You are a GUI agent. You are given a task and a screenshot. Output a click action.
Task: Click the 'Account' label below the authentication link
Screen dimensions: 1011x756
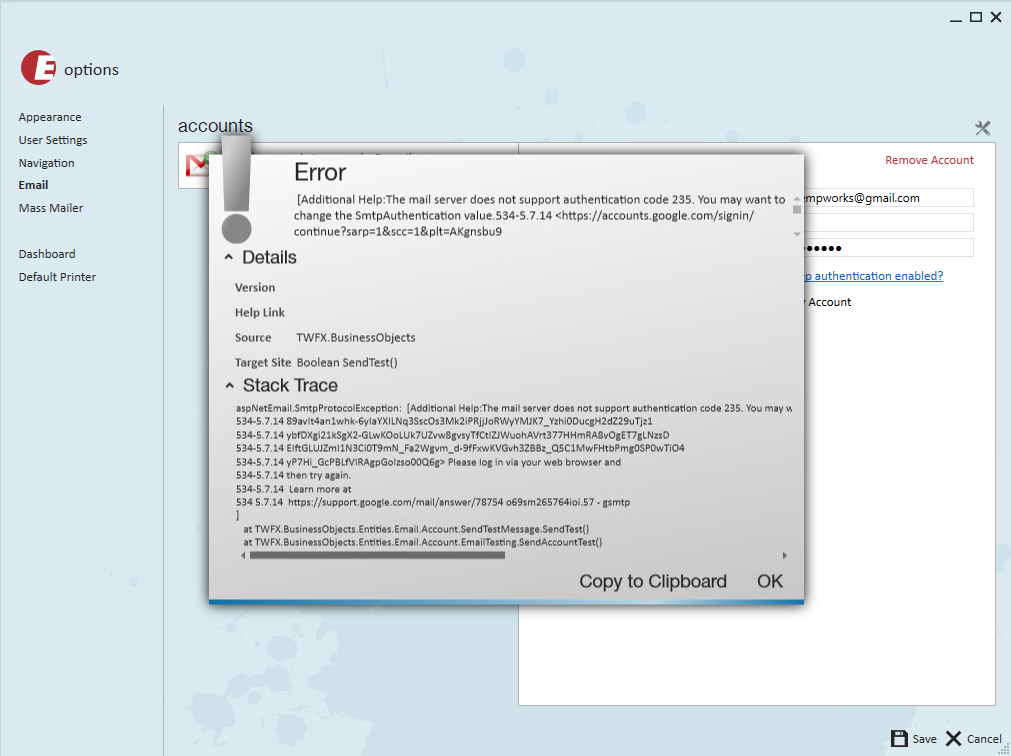[829, 302]
